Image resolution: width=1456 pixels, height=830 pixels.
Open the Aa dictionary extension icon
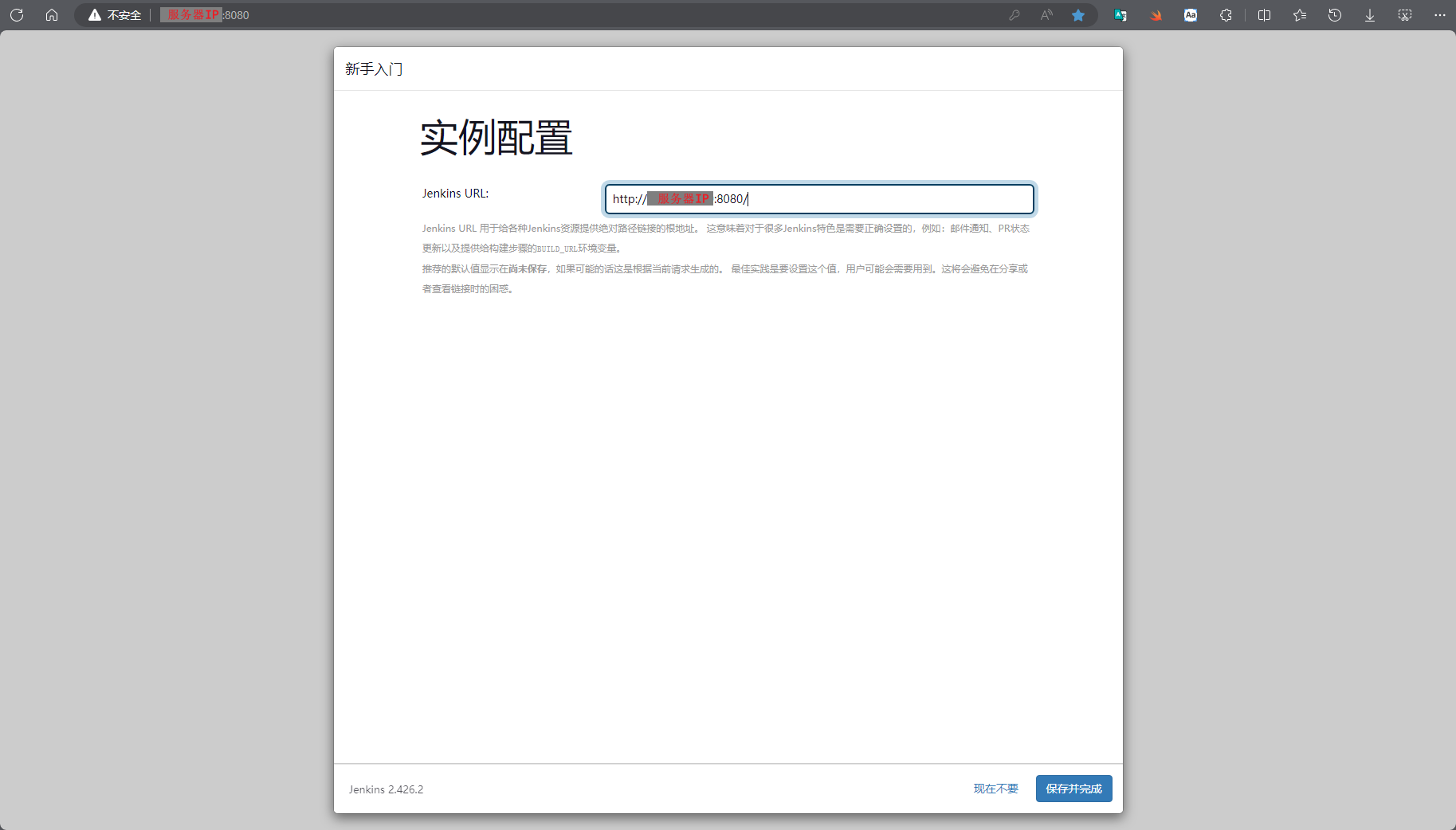click(x=1191, y=15)
